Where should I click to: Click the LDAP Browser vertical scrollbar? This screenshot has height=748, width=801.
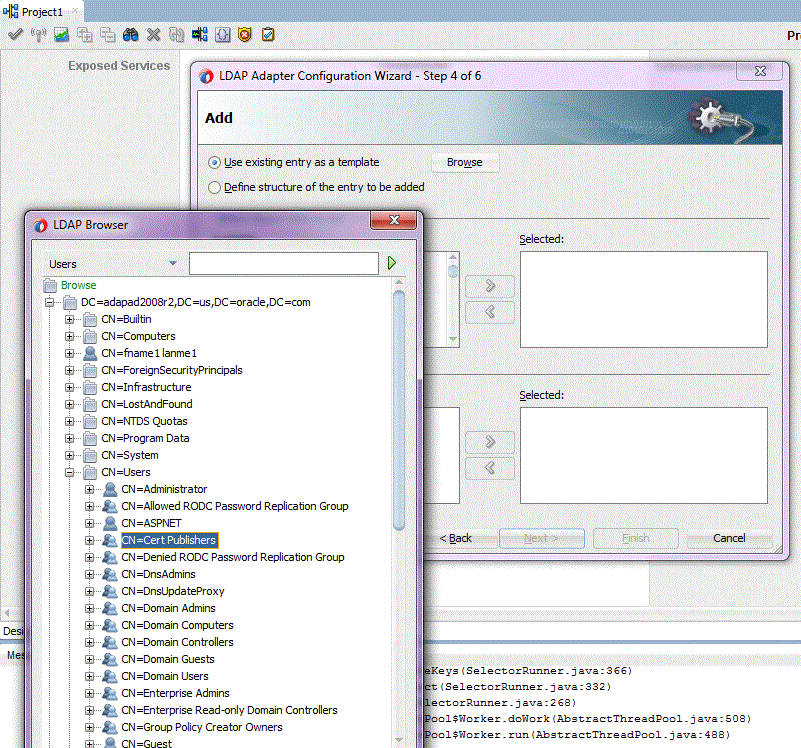[399, 410]
